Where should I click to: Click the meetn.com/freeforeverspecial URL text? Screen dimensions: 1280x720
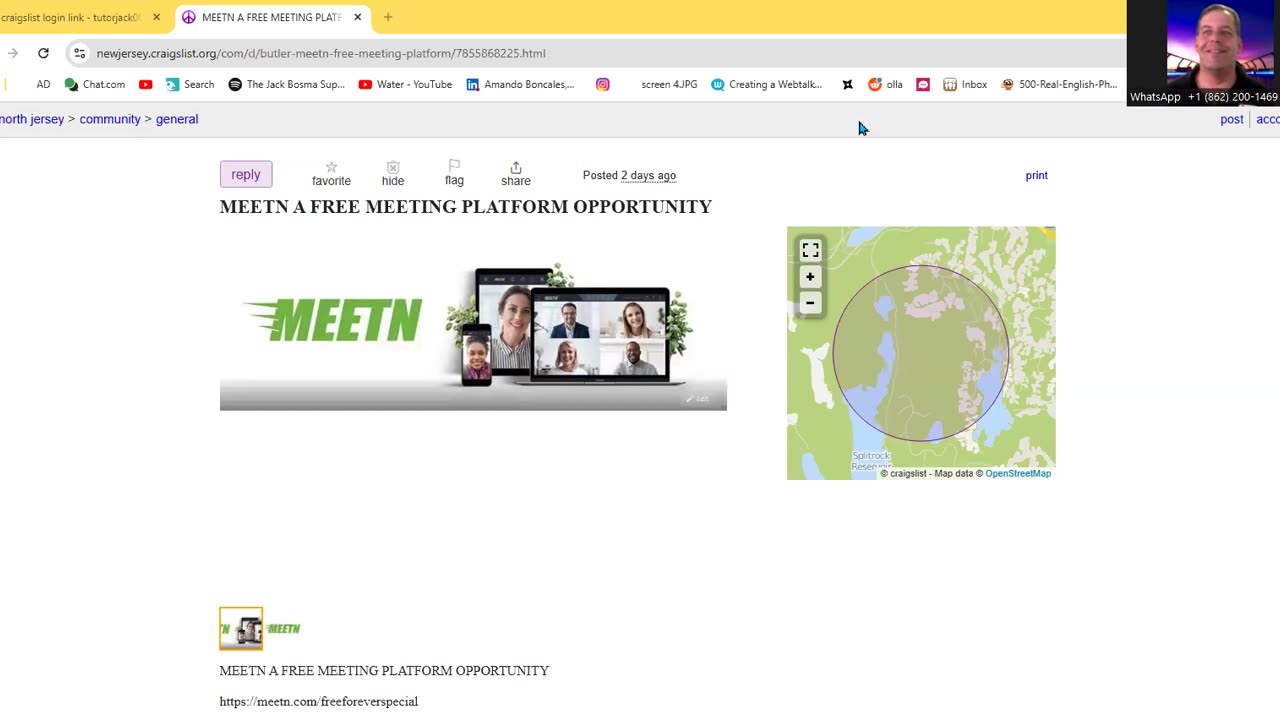(319, 701)
